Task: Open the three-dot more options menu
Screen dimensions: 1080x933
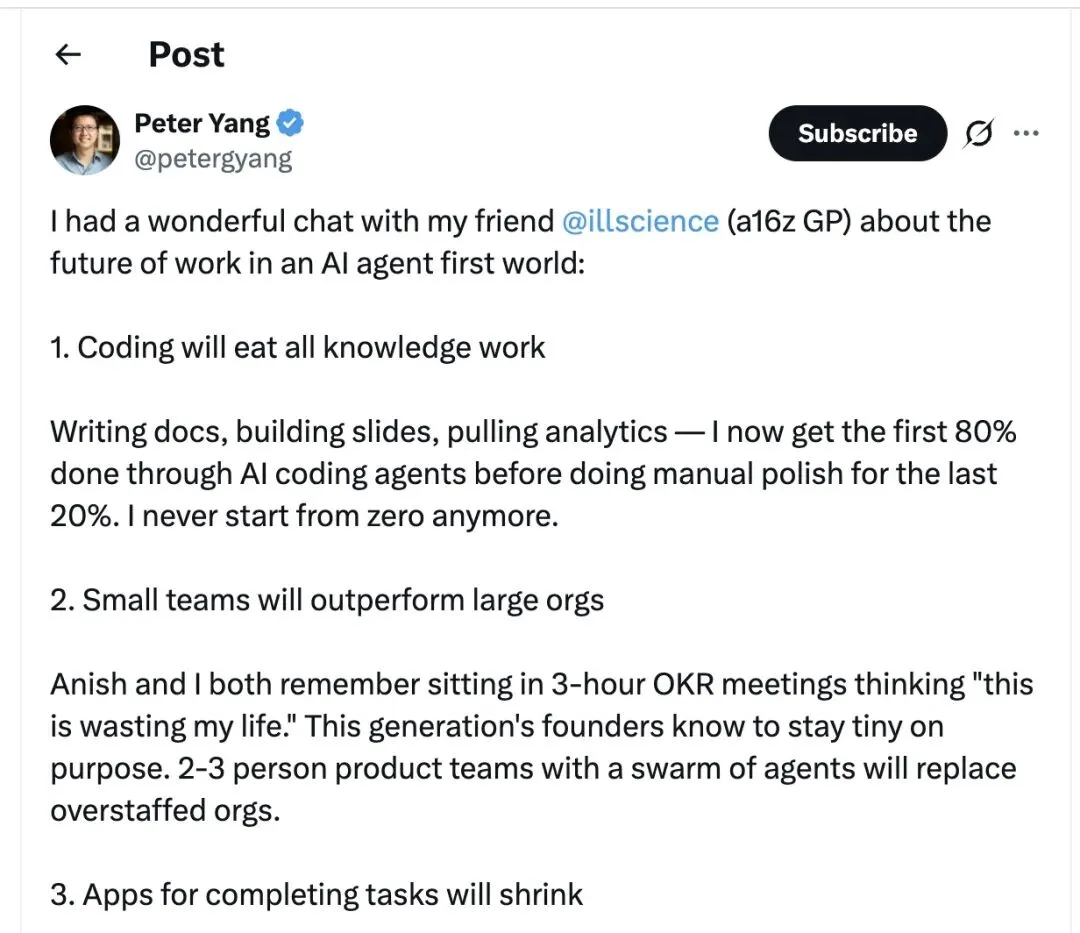Action: tap(1026, 133)
